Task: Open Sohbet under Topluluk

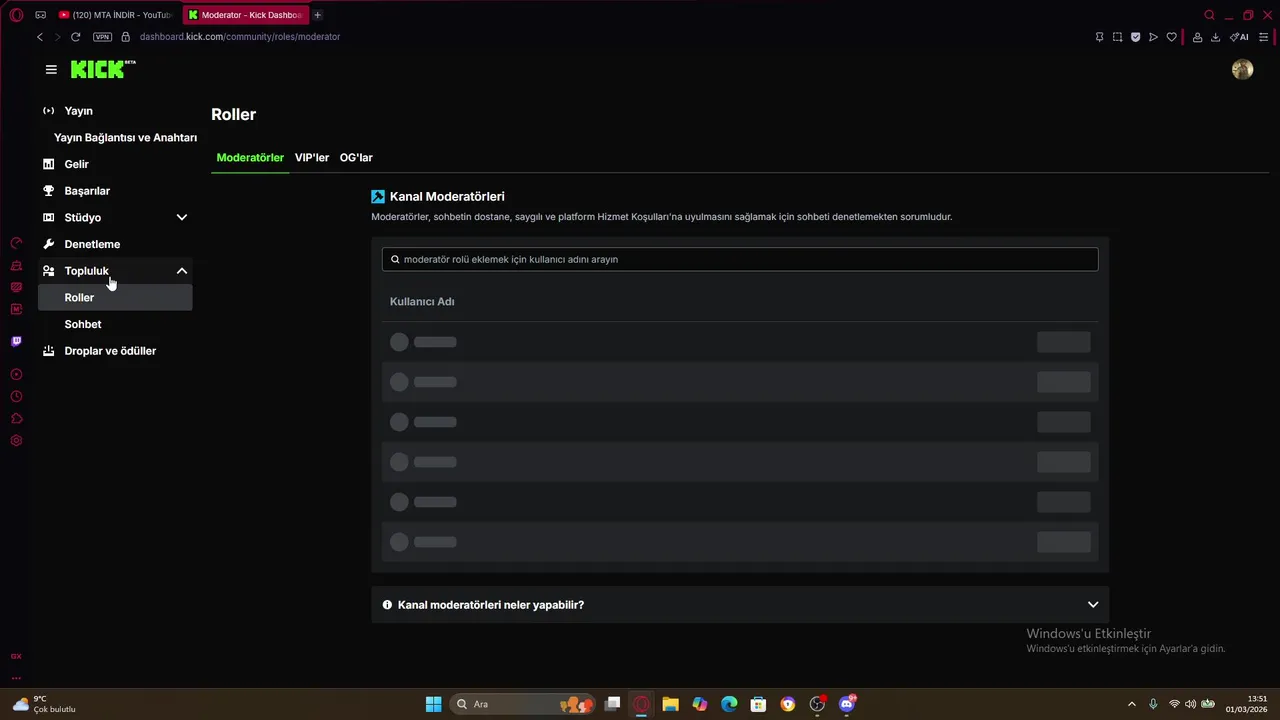Action: [x=115, y=324]
